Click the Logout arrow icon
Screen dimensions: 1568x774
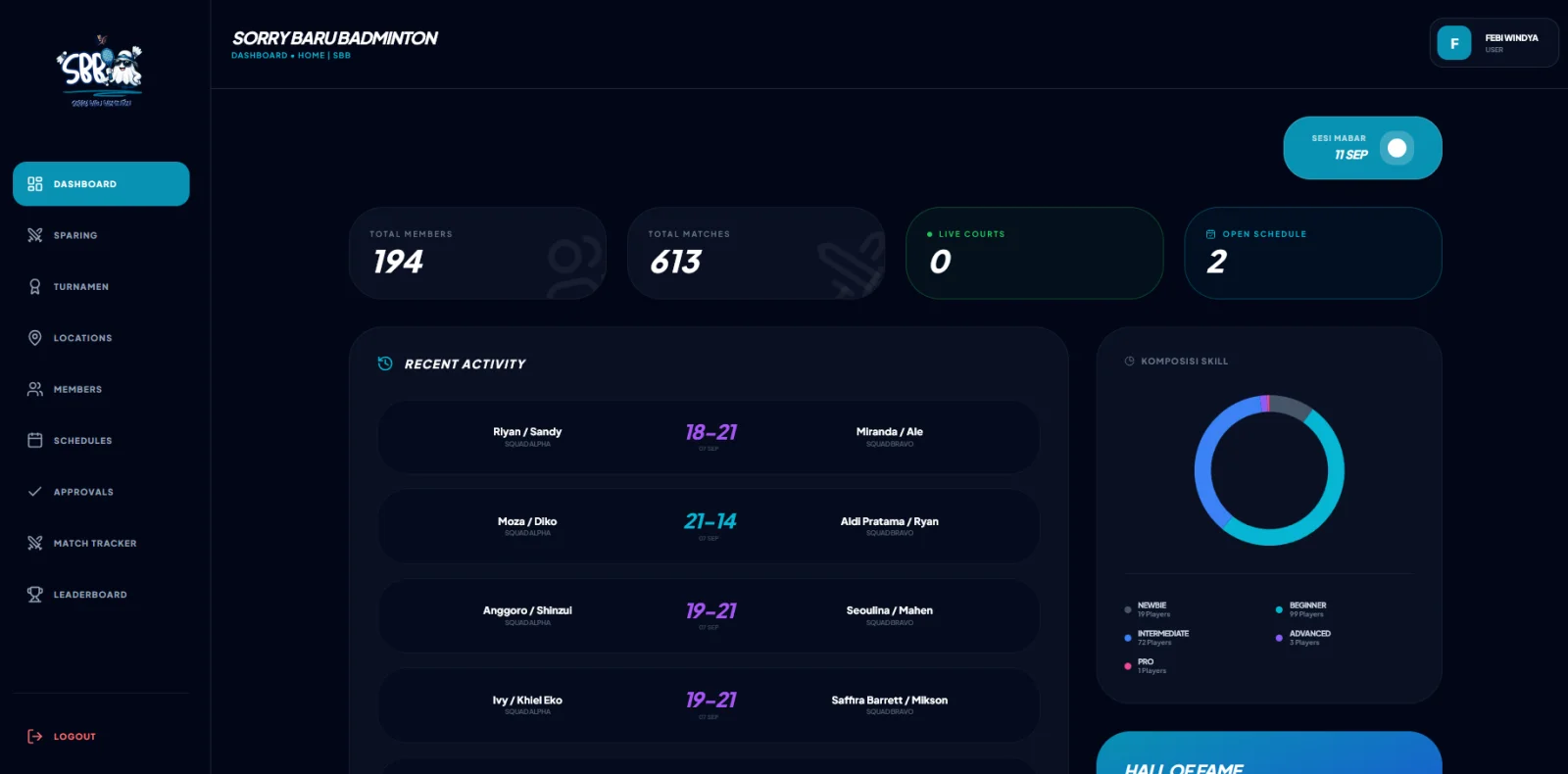point(35,737)
